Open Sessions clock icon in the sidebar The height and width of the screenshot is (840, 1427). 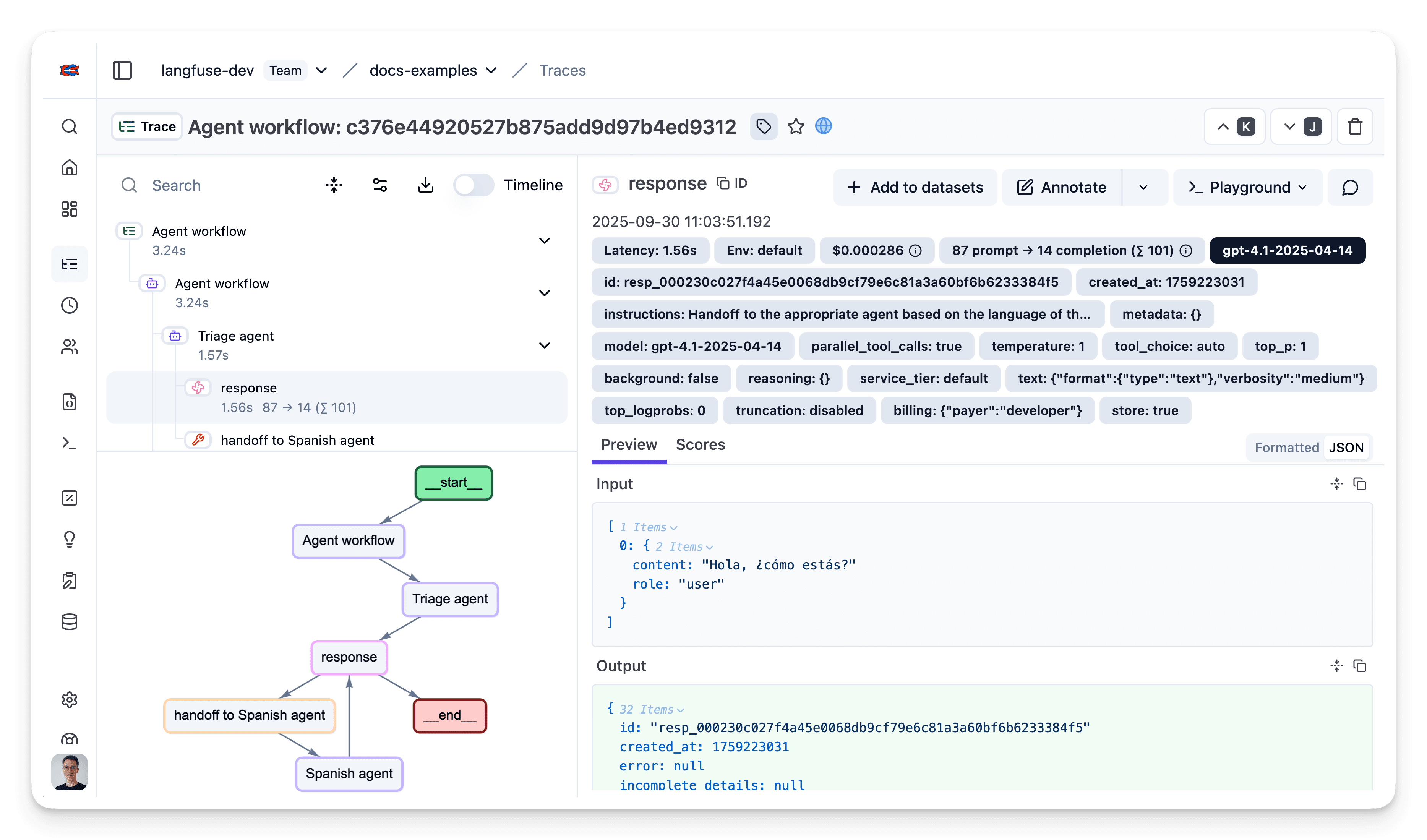click(70, 305)
